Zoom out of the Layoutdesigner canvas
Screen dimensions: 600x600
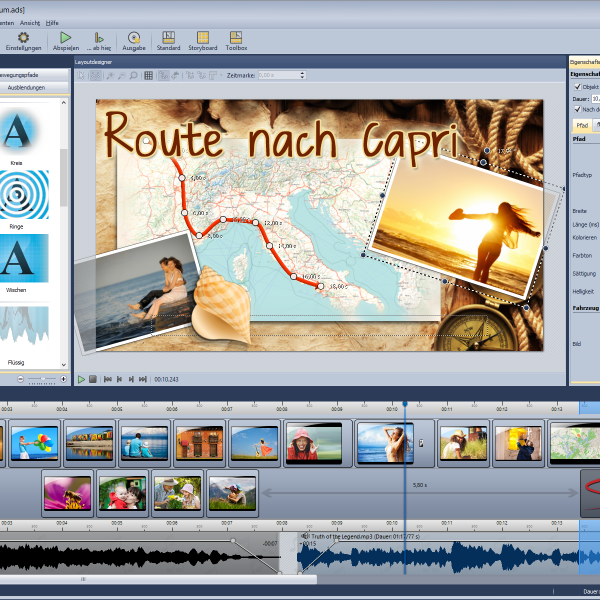tap(122, 75)
